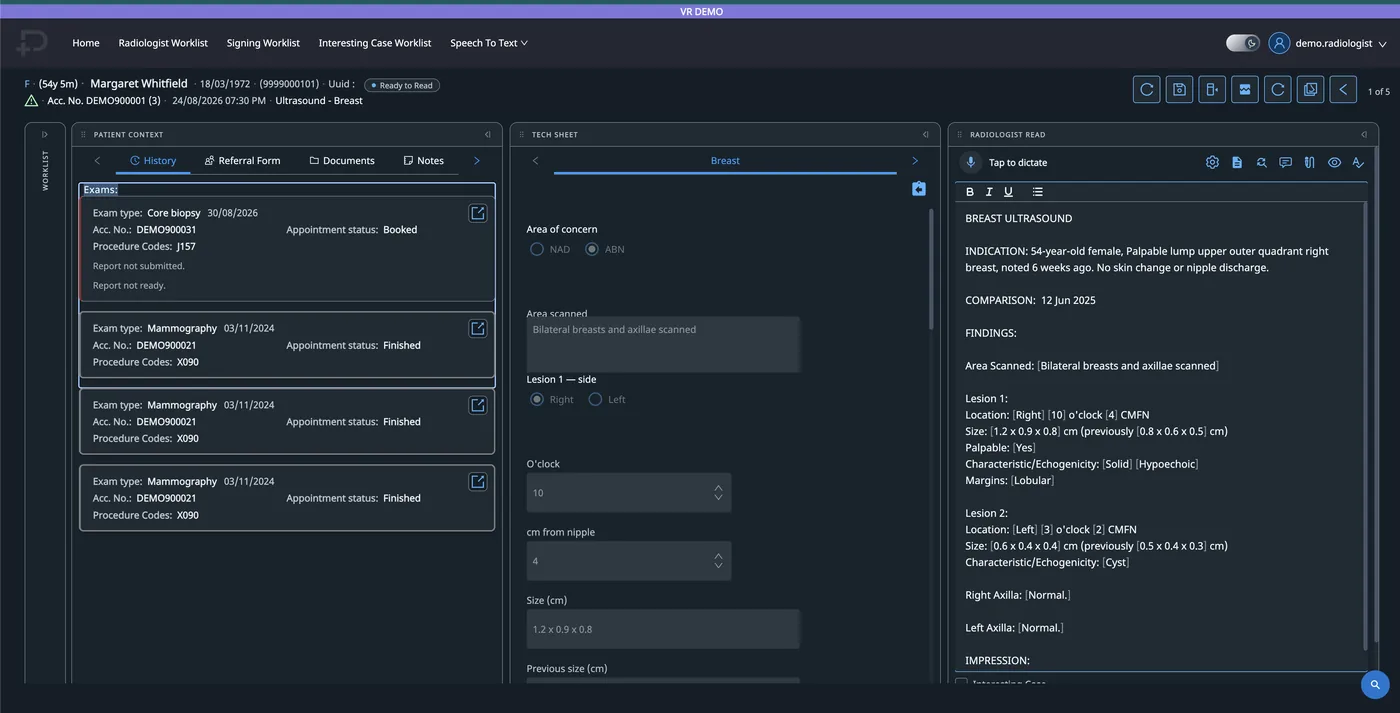Switch to the History tab
Image resolution: width=1400 pixels, height=713 pixels.
point(153,161)
